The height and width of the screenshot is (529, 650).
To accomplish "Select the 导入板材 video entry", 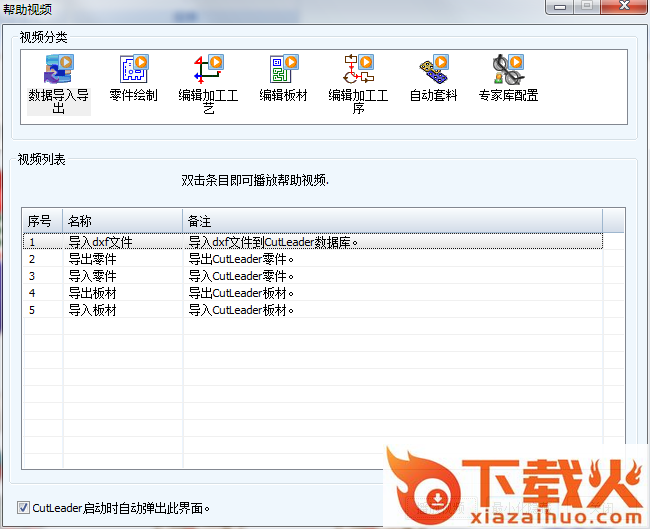I will point(92,310).
